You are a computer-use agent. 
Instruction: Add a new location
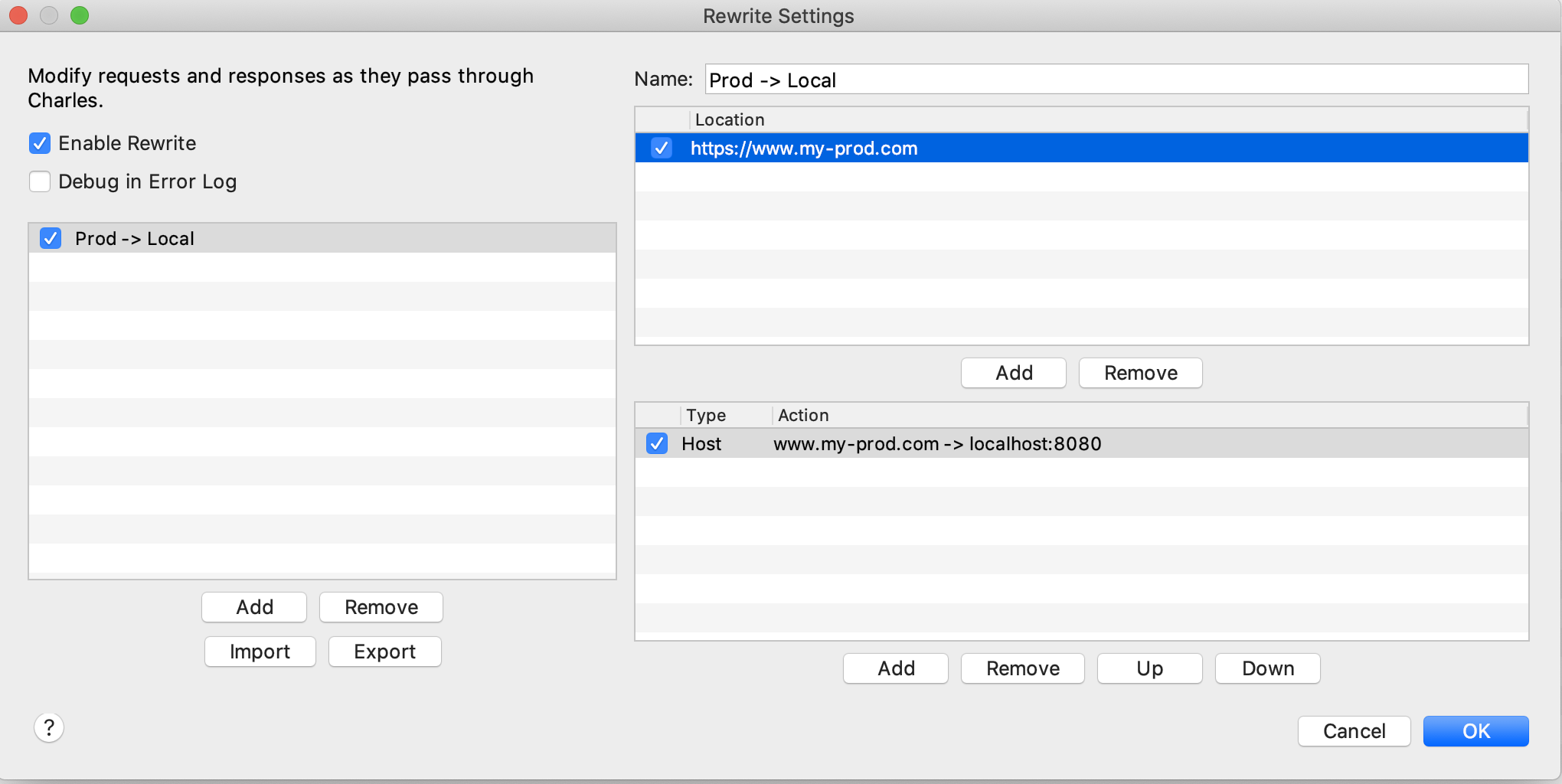point(1013,373)
